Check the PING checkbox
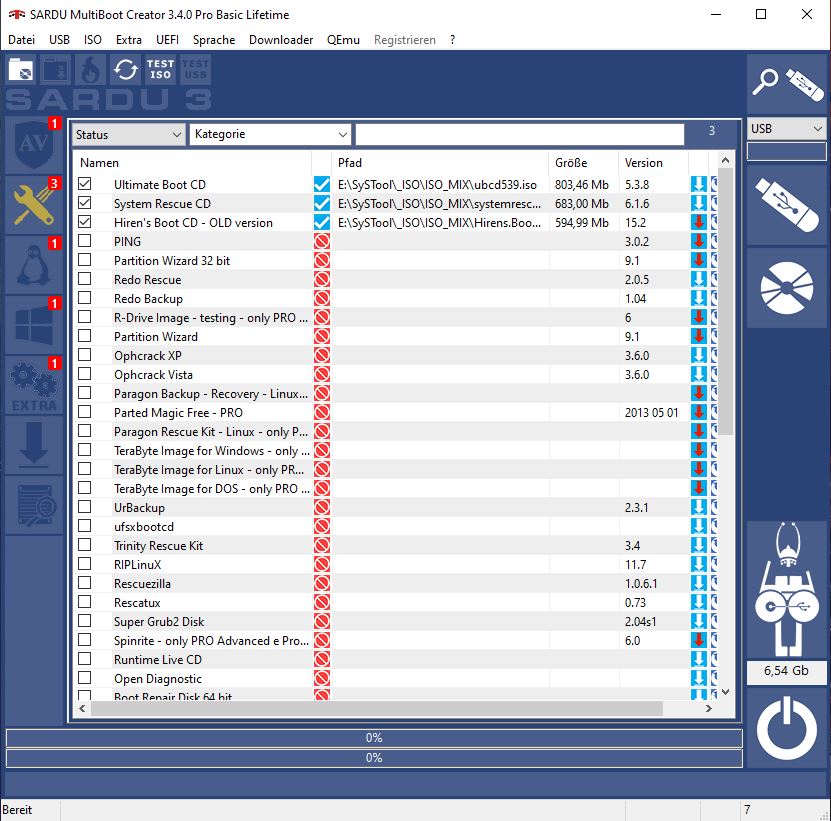831x821 pixels. click(x=84, y=241)
